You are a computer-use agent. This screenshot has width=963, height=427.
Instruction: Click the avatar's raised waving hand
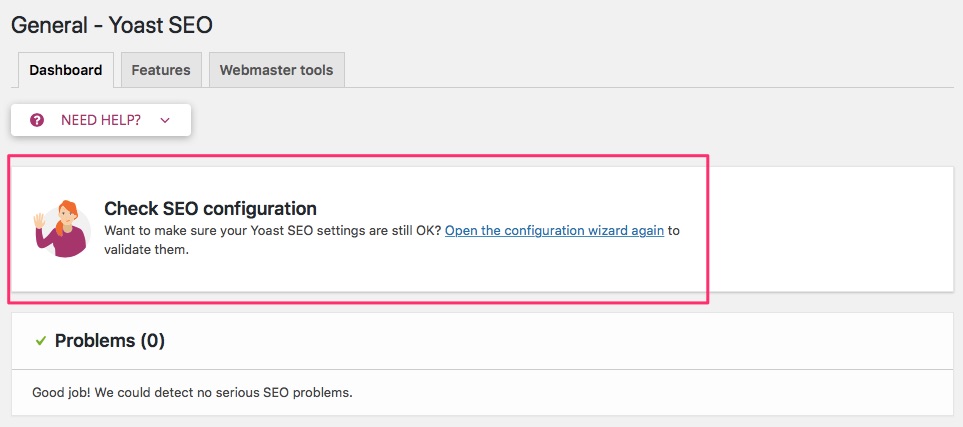point(39,221)
